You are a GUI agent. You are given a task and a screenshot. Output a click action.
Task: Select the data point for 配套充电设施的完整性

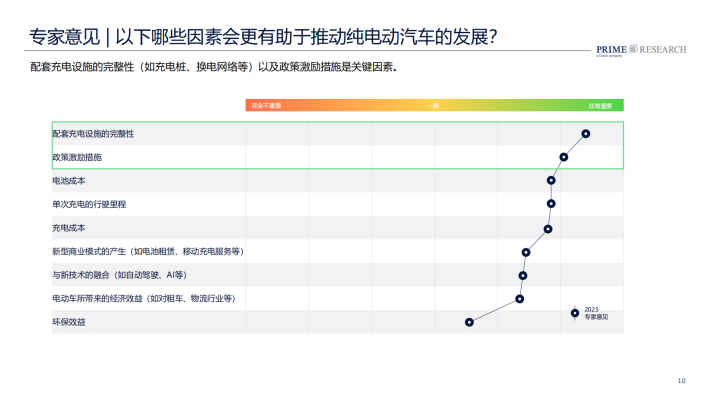585,134
